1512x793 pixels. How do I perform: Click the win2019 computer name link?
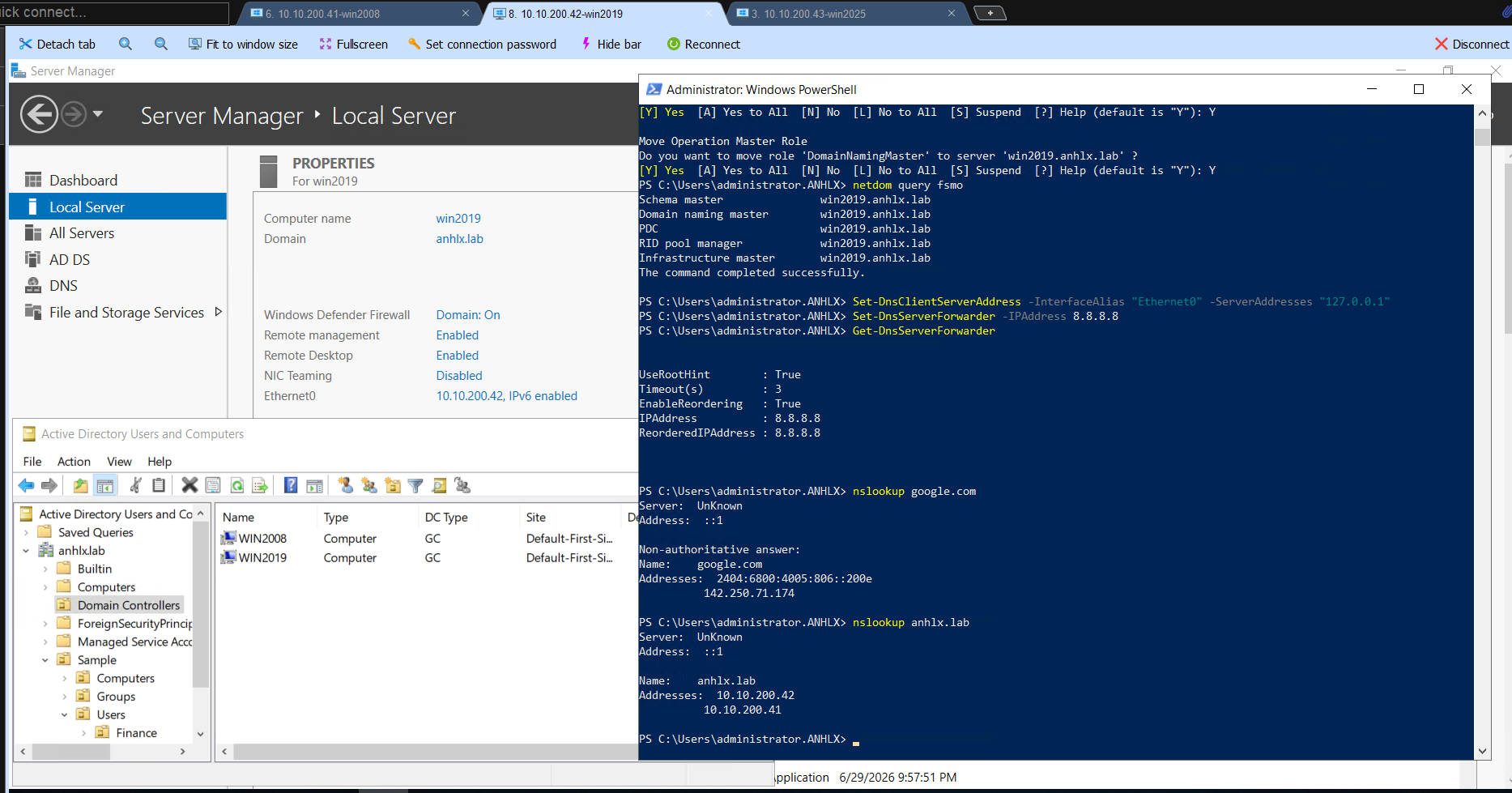[458, 218]
